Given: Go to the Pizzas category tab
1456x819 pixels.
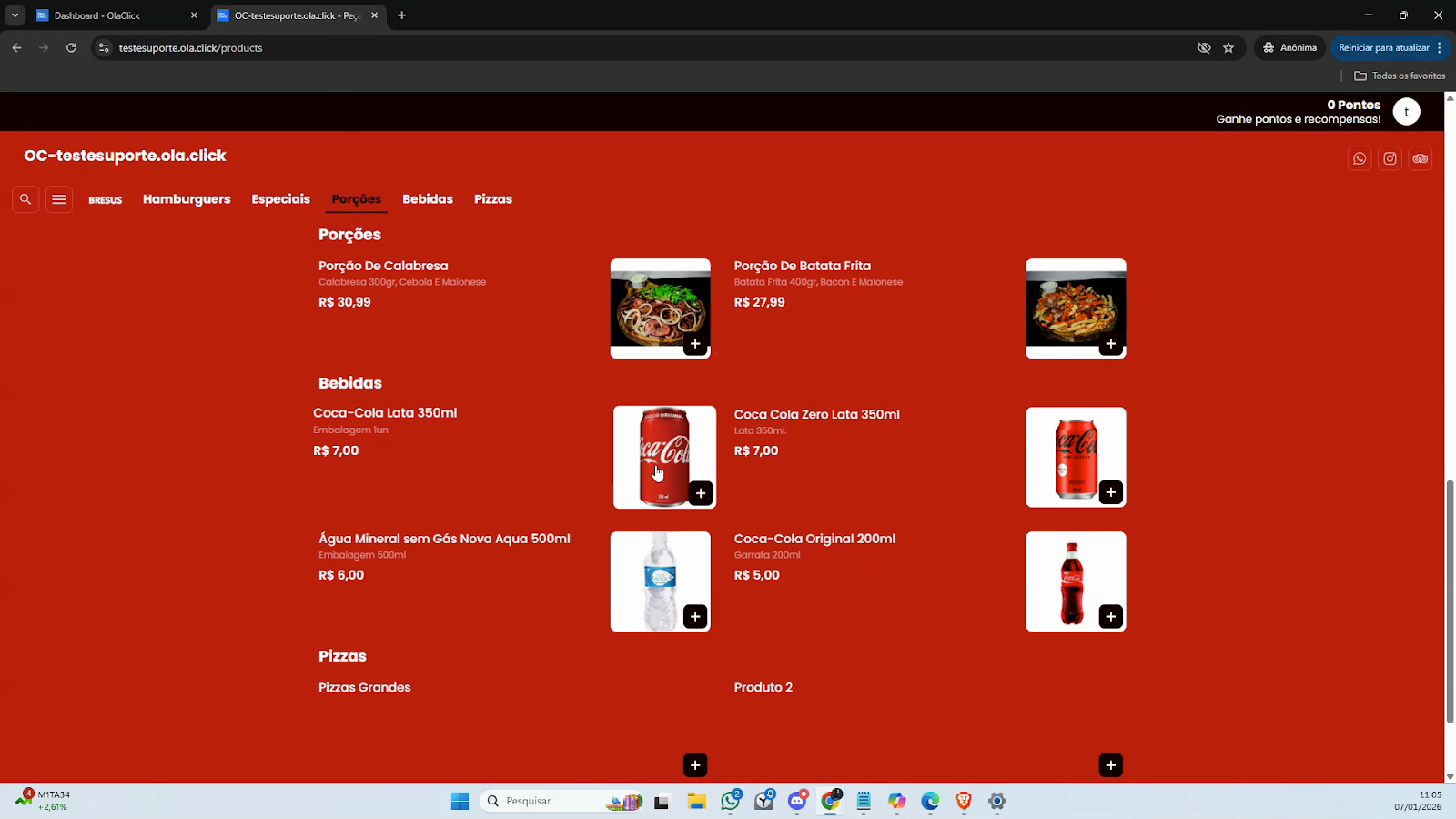Looking at the screenshot, I should point(493,199).
